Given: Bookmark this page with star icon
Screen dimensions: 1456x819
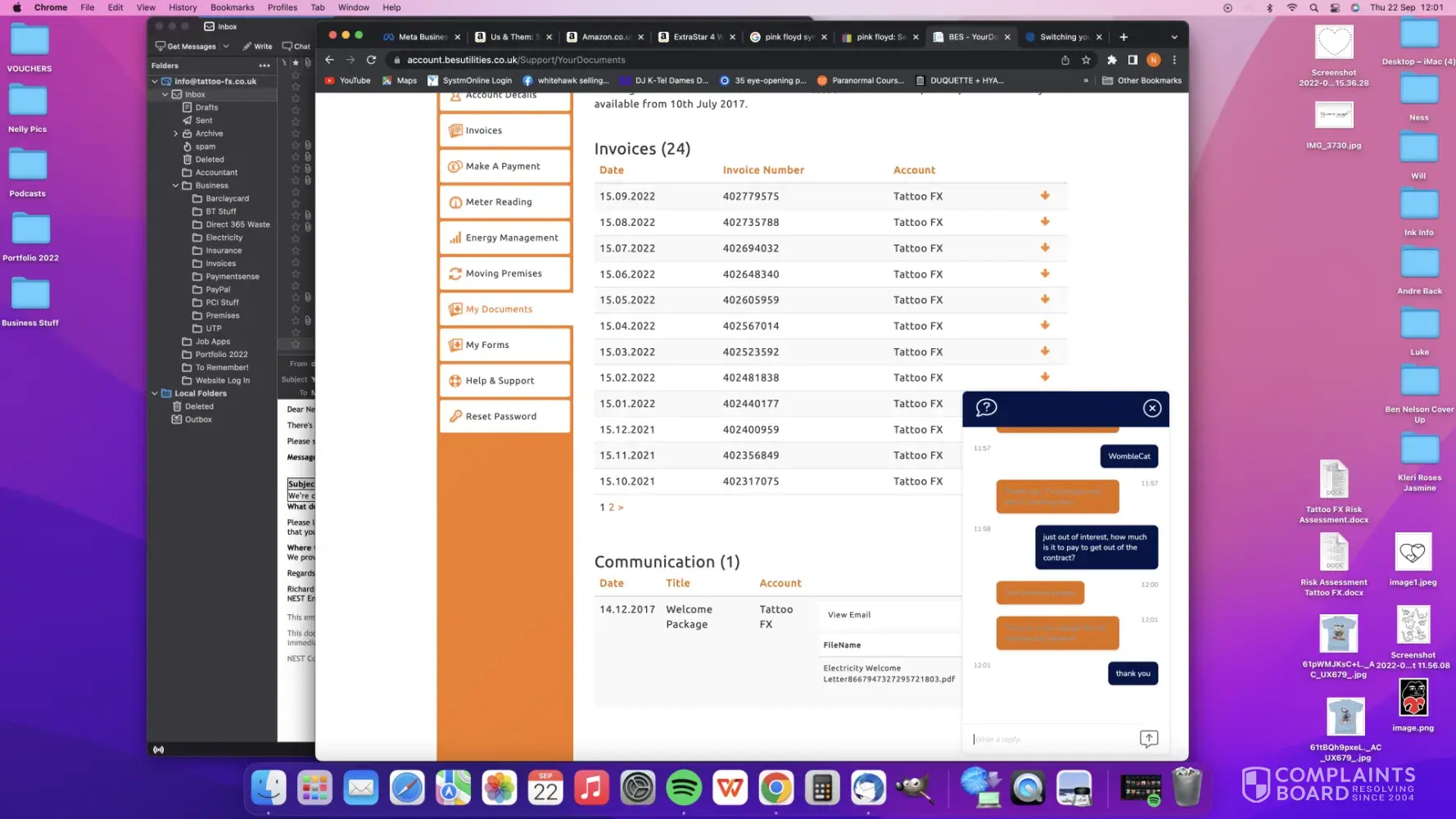Looking at the screenshot, I should pos(1086,60).
